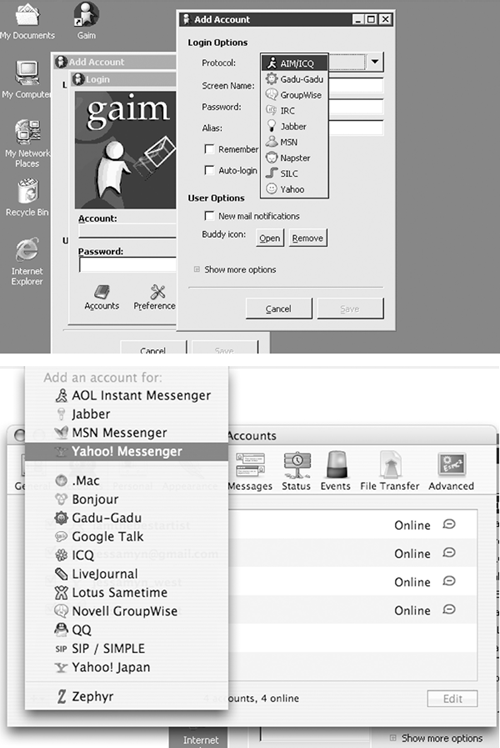Choose Yahoo! Messenger in the account menu

pos(126,451)
